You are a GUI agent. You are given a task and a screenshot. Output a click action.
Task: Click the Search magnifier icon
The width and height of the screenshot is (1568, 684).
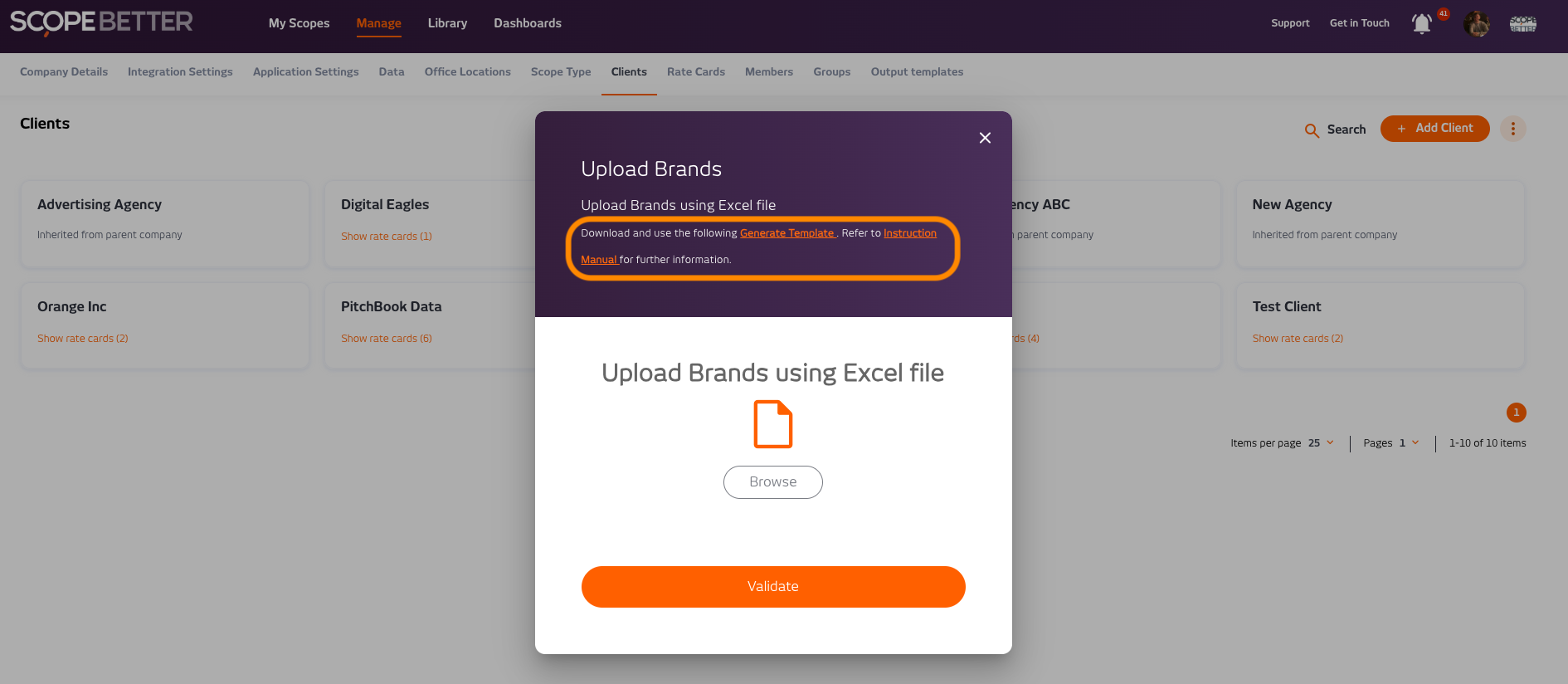1312,130
